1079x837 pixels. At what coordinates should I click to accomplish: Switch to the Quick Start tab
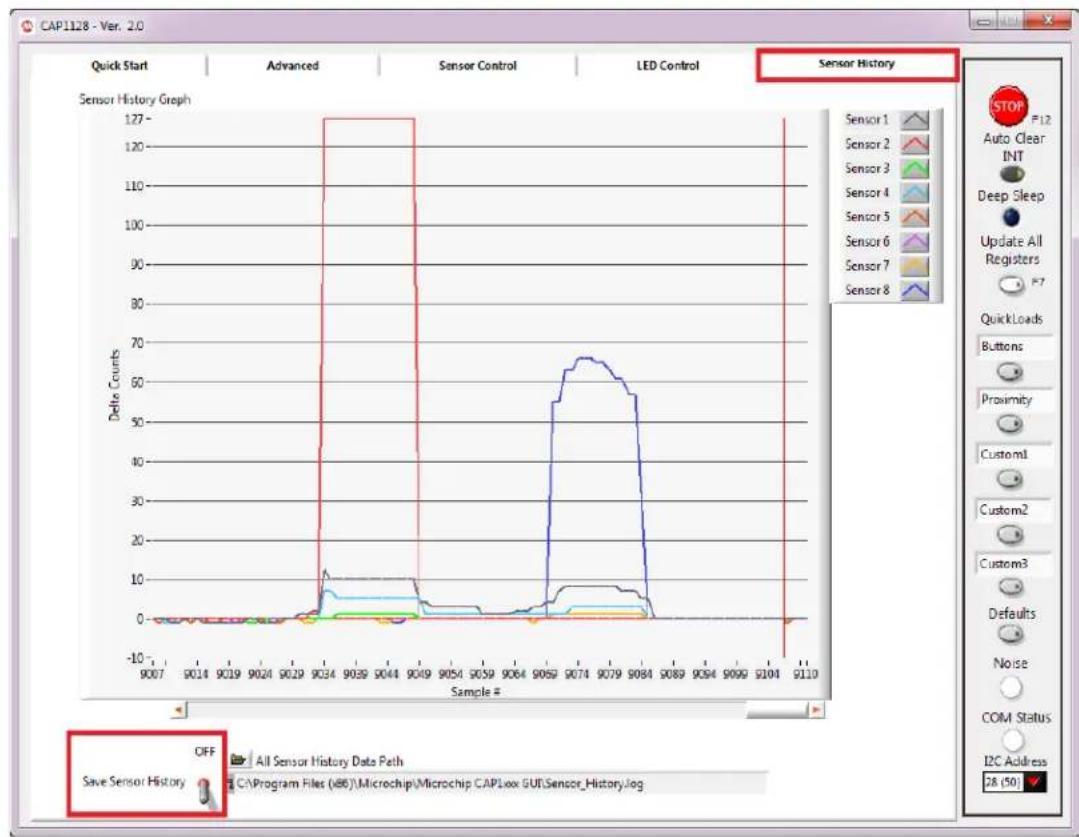[x=119, y=65]
